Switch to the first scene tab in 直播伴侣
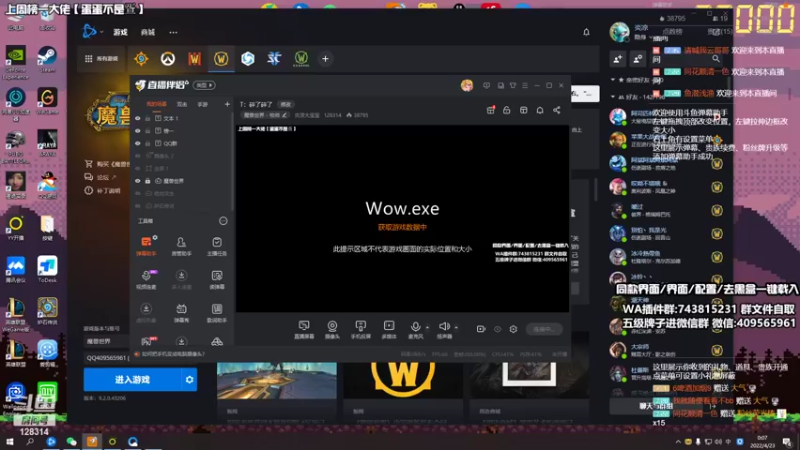The height and width of the screenshot is (450, 800). tap(157, 104)
